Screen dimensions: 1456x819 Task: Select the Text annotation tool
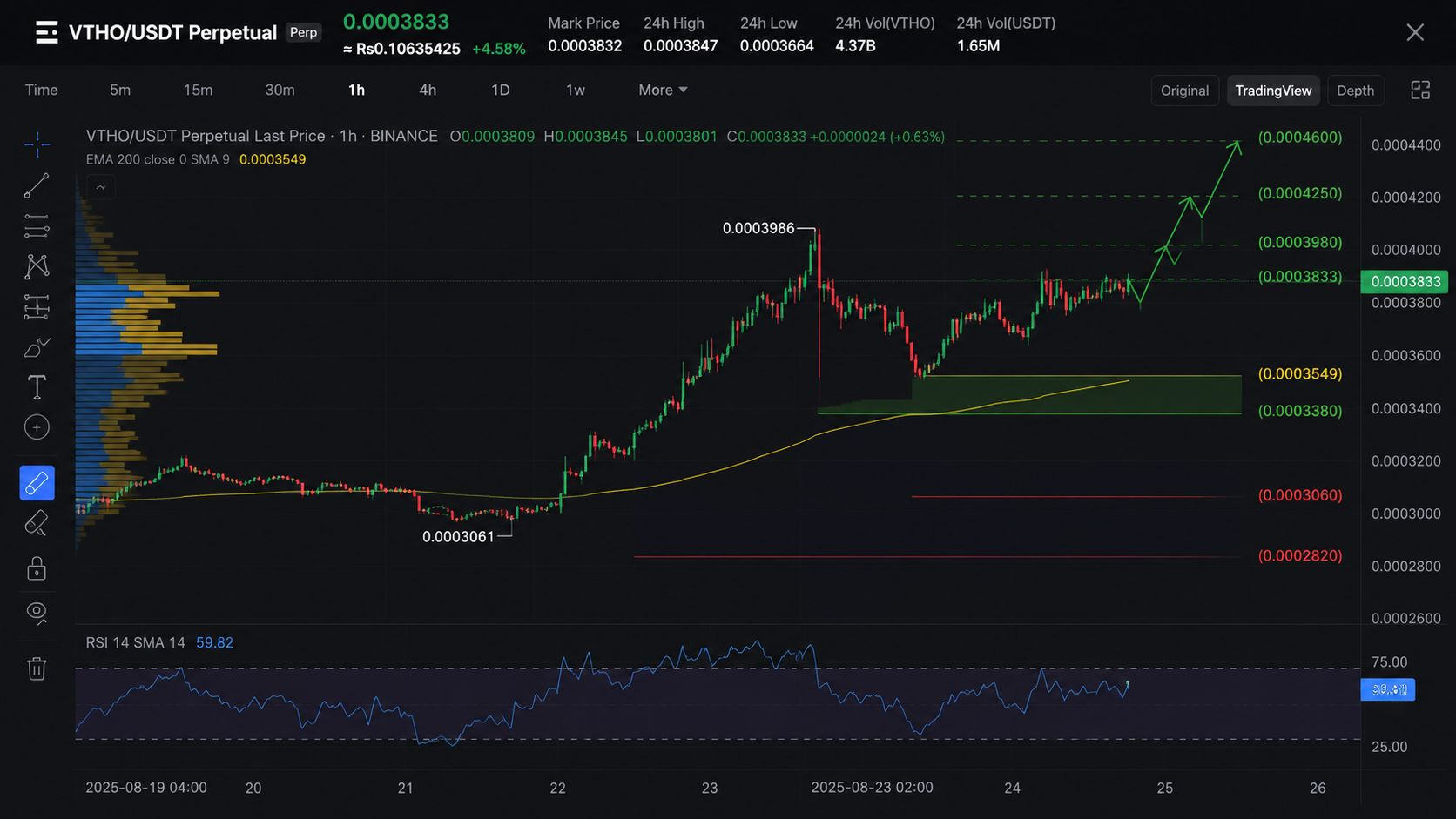pyautogui.click(x=37, y=387)
